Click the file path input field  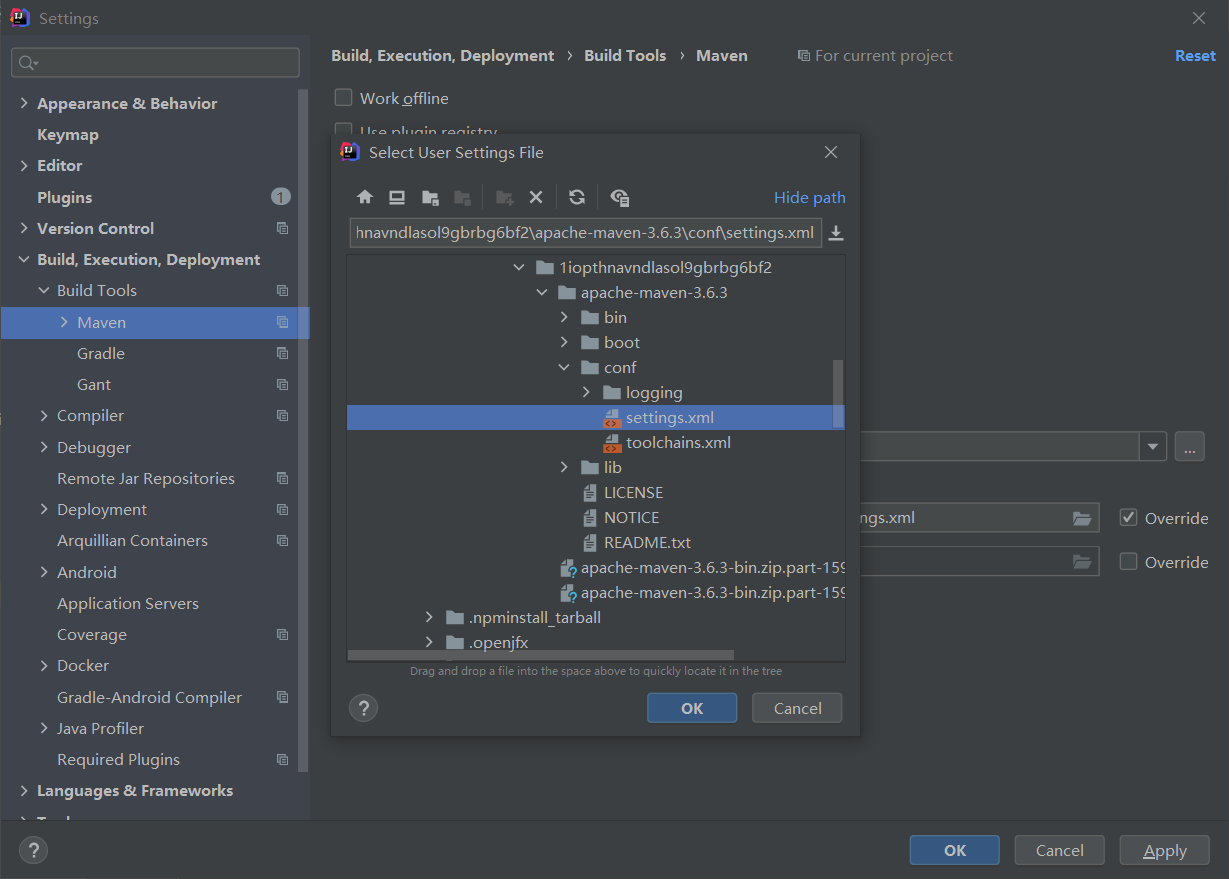[586, 233]
